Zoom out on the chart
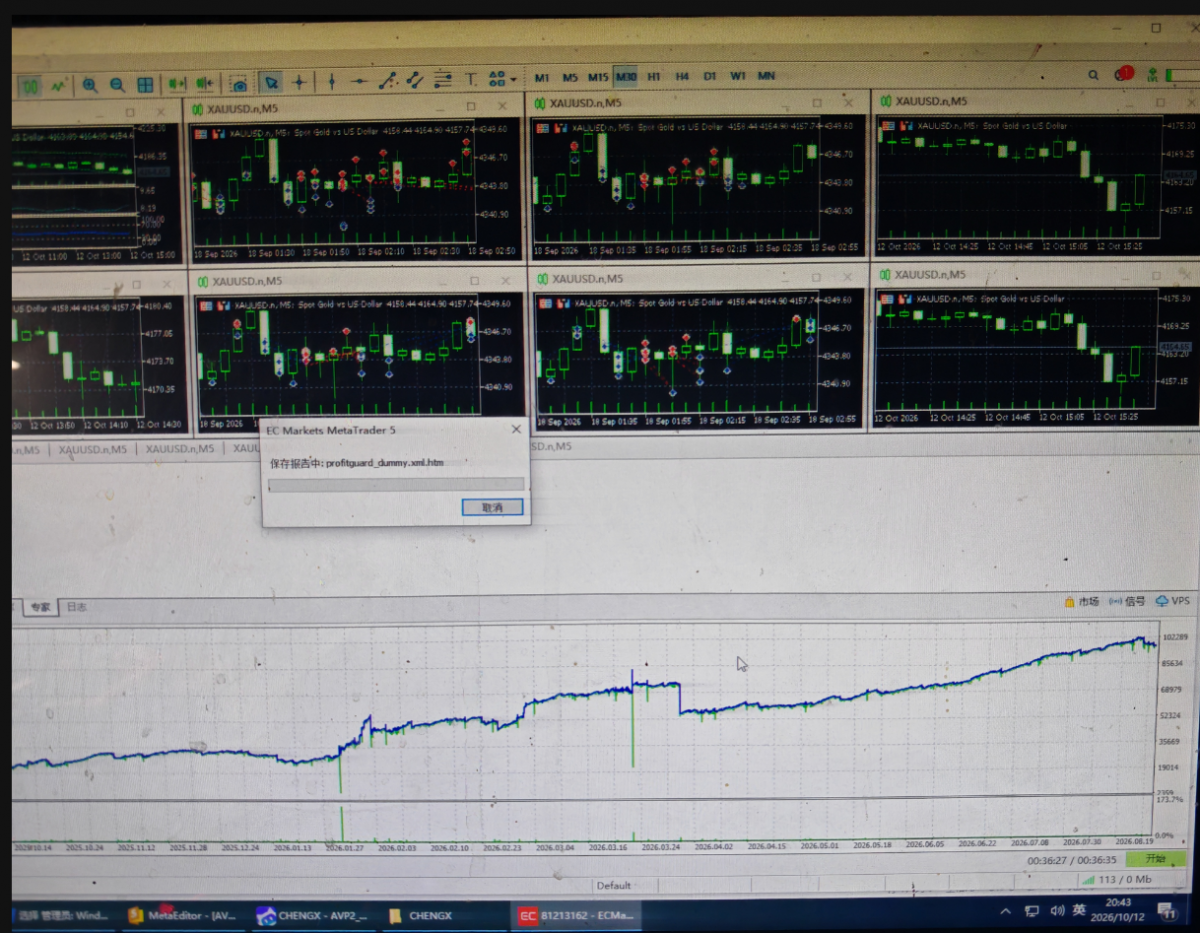 click(x=117, y=84)
